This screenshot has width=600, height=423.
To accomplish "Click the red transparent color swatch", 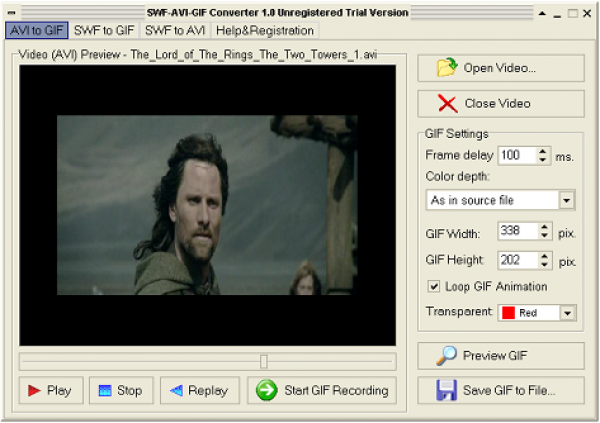I will click(508, 313).
